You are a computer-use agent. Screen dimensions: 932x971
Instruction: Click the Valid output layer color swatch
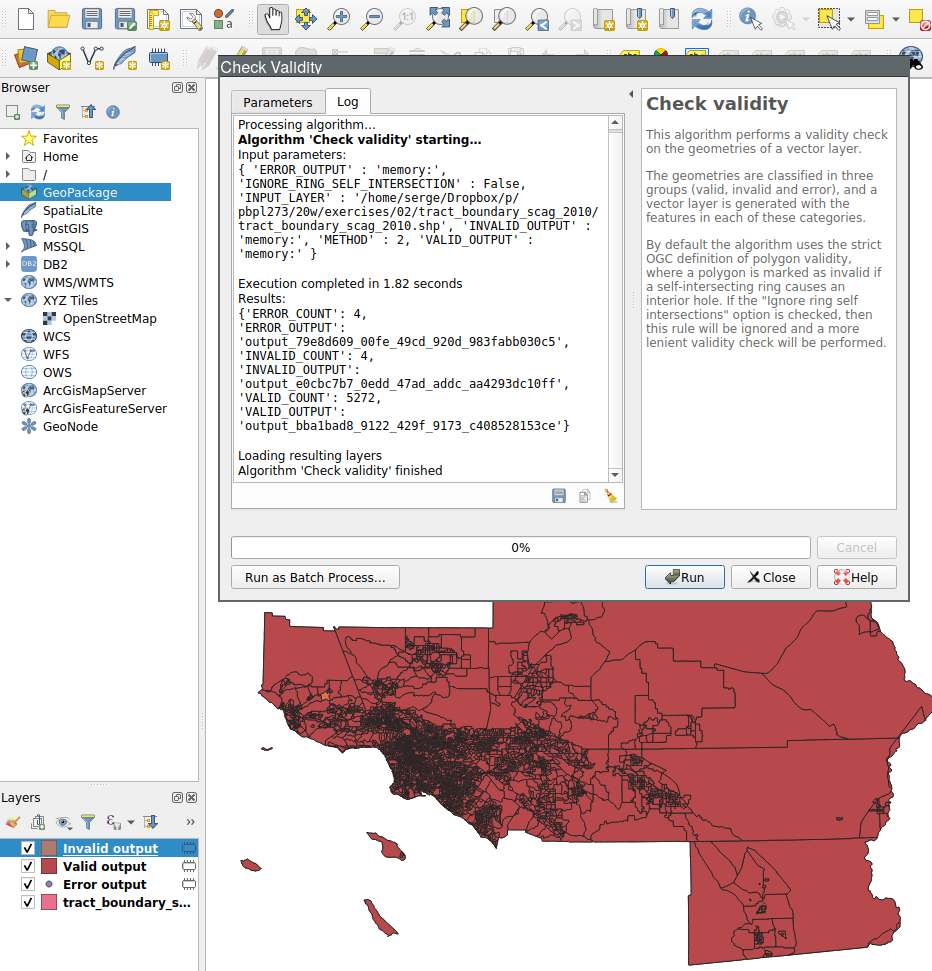(48, 866)
